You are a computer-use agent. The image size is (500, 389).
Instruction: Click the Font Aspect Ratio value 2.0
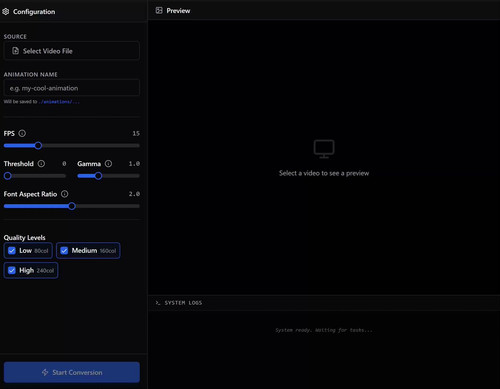coord(134,194)
